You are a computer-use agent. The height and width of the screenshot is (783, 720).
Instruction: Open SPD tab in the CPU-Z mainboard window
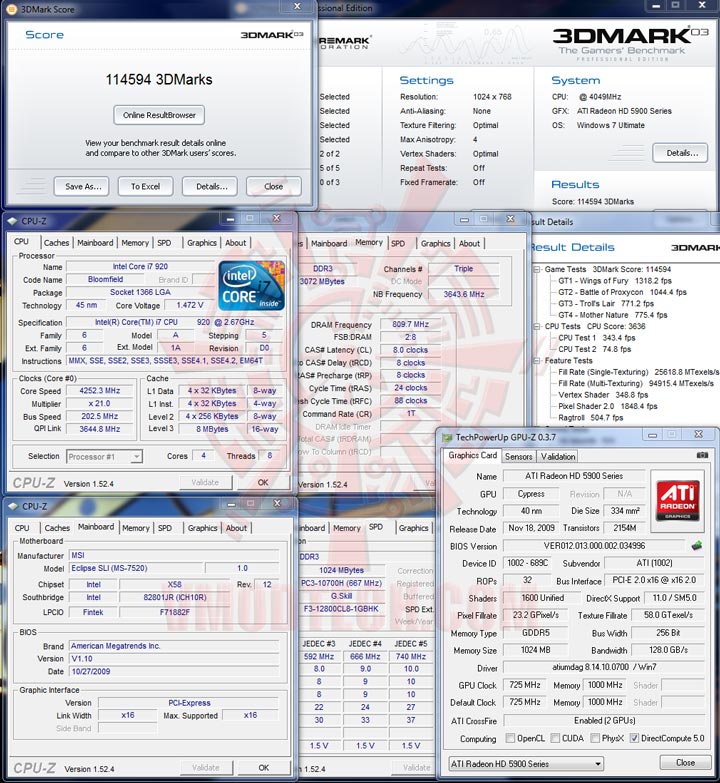point(165,528)
